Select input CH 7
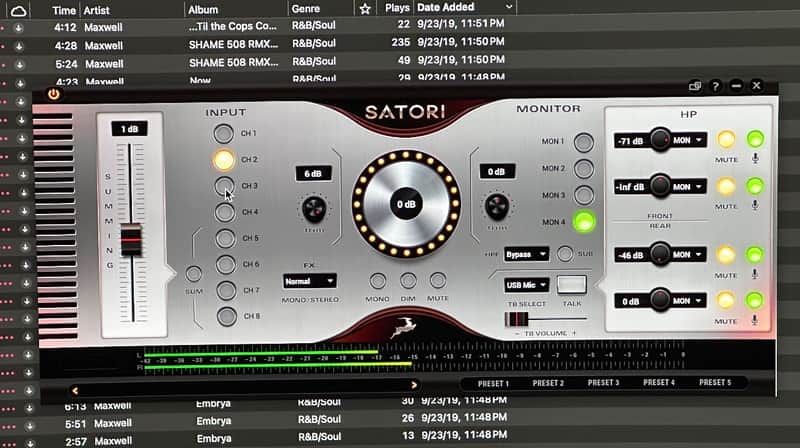The width and height of the screenshot is (800, 448). coord(226,290)
